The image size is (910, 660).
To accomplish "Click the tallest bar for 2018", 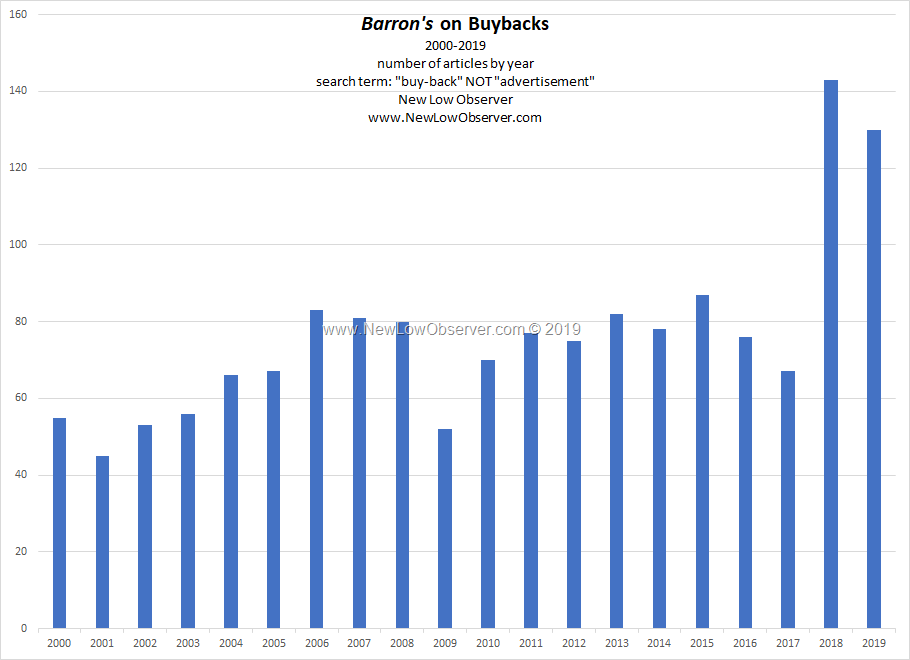I will (x=831, y=354).
